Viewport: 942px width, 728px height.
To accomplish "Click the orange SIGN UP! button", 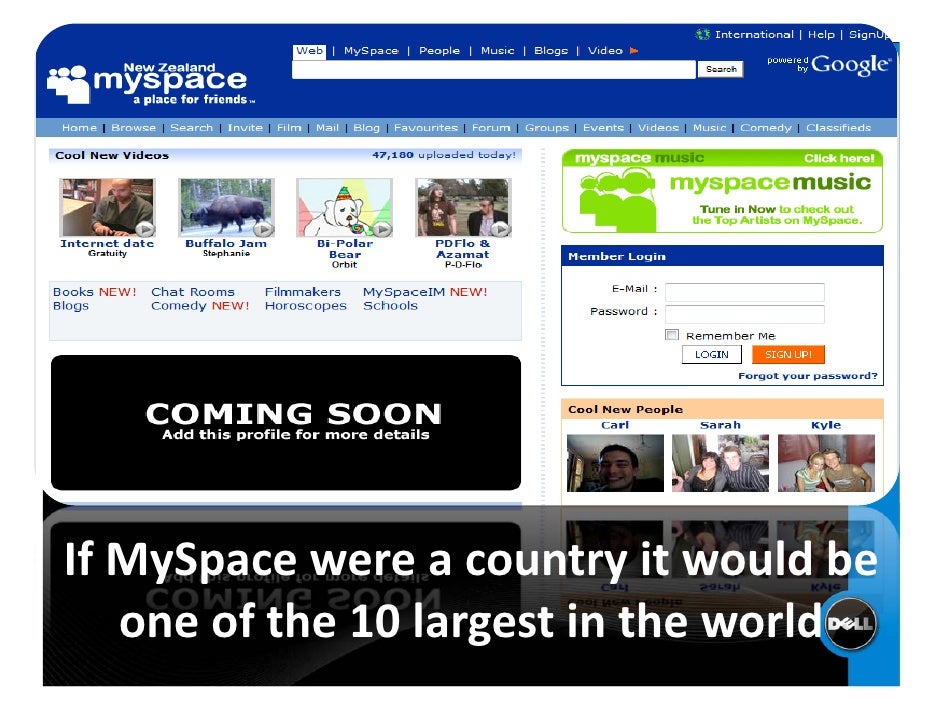I will pos(788,354).
